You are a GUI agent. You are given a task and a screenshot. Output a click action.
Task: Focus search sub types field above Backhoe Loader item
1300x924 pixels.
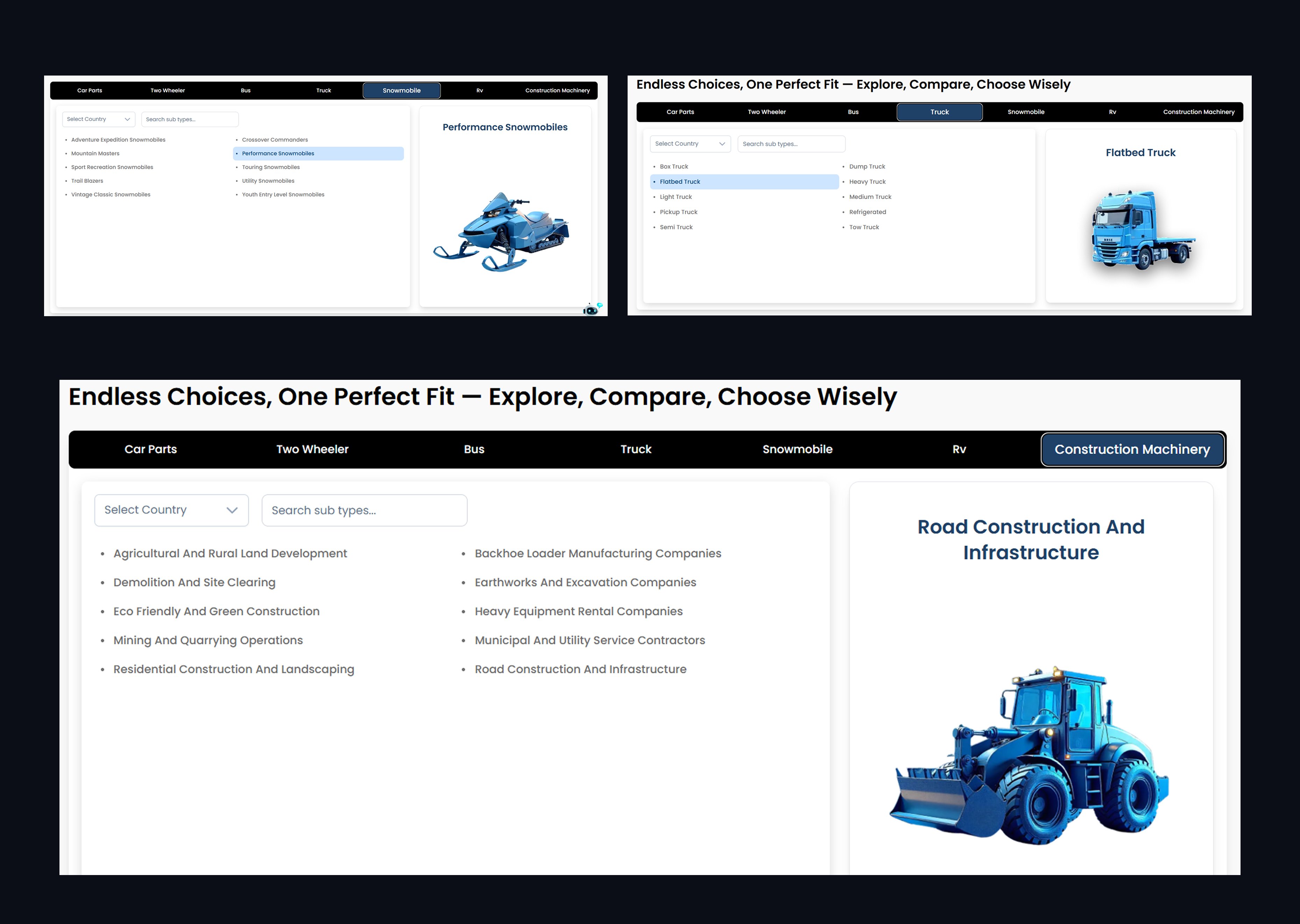click(x=364, y=510)
